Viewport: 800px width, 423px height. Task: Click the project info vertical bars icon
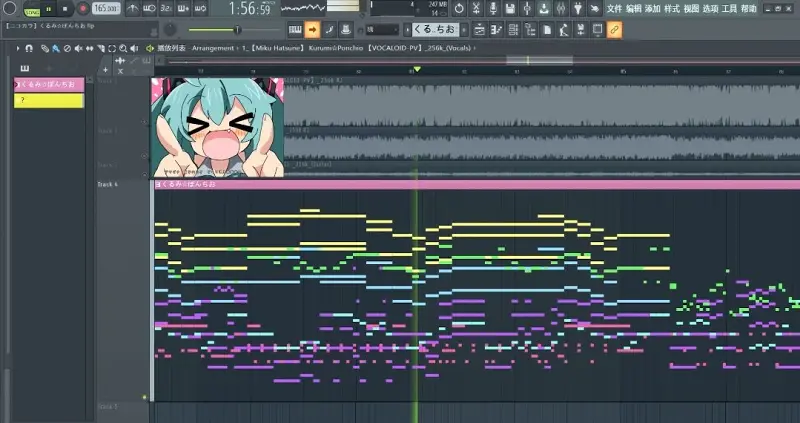(x=561, y=8)
